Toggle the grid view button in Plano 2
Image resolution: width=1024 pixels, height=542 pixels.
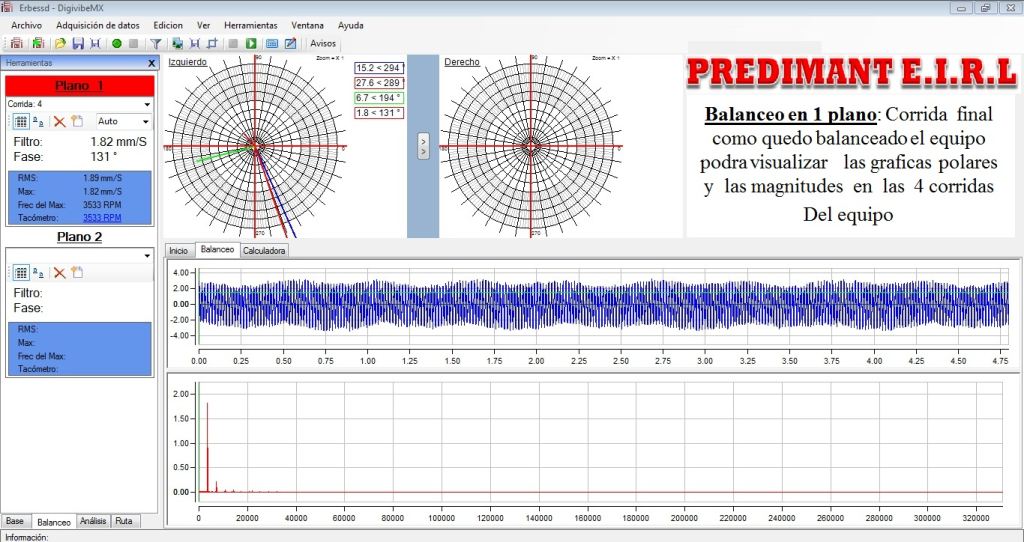[x=20, y=272]
